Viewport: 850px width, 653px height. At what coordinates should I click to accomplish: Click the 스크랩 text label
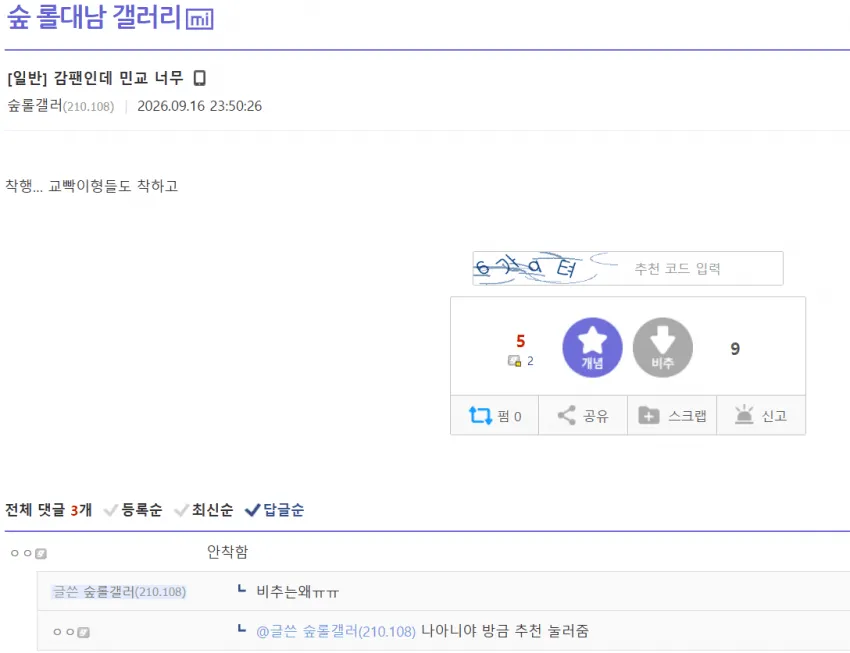point(687,416)
